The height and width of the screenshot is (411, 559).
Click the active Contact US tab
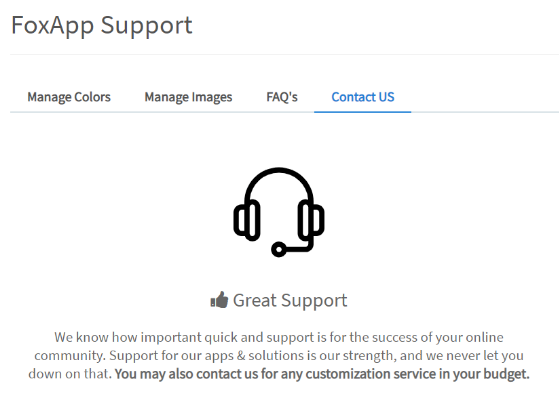363,97
